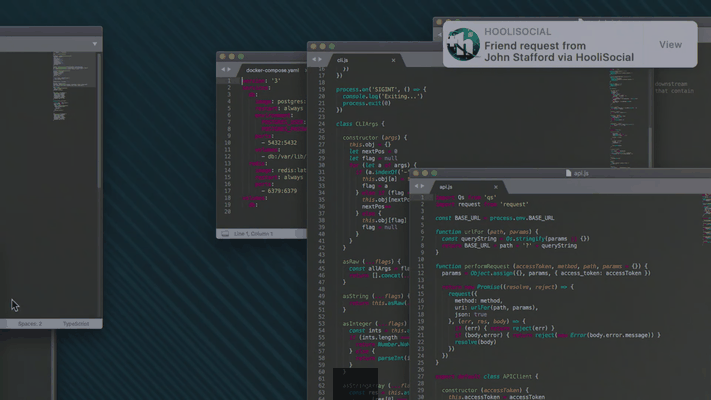Click line 'class CLIArgs {' in cli.js
The height and width of the screenshot is (400, 711).
coord(360,124)
